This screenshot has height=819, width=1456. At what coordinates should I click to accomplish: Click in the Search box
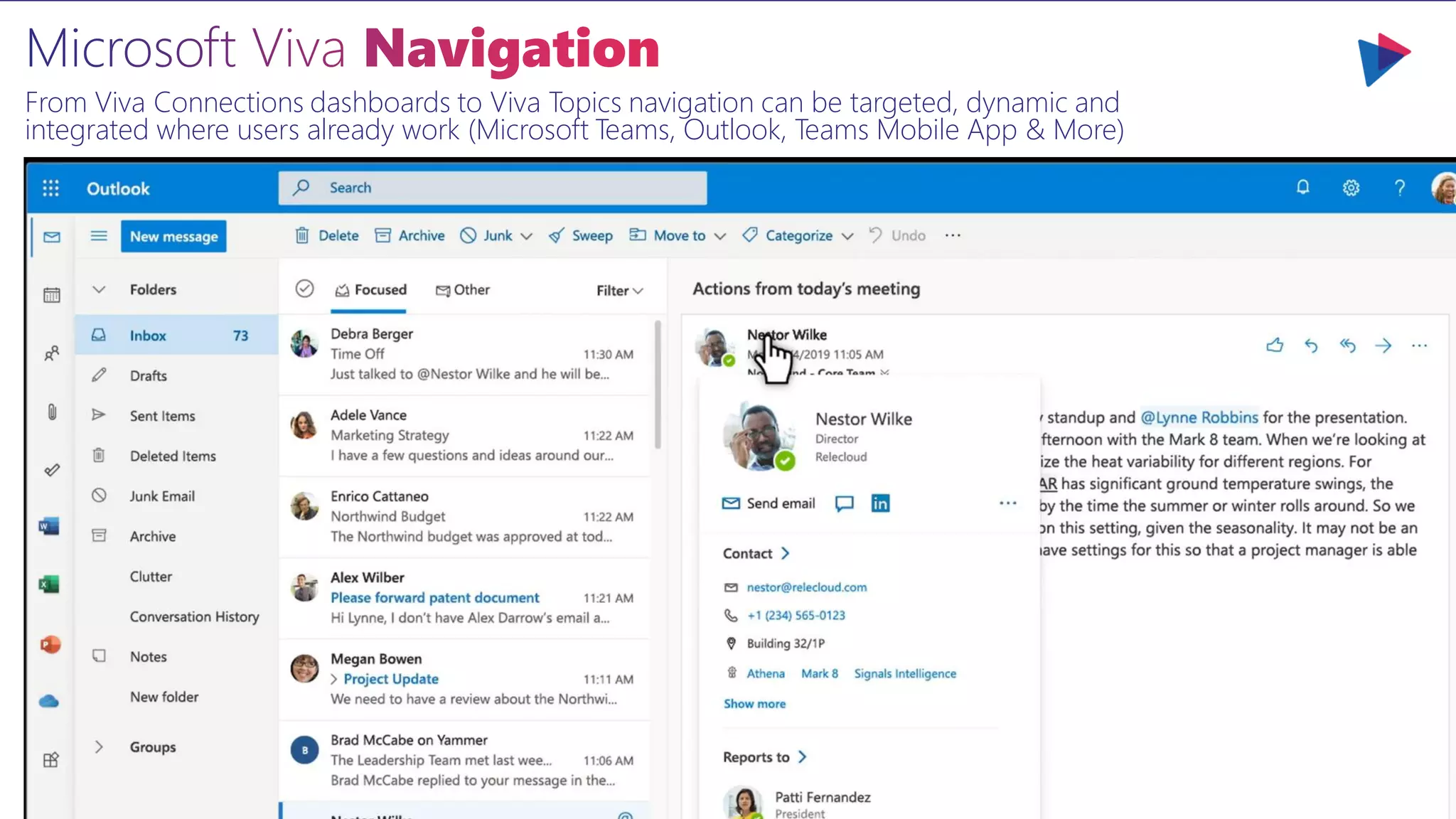tap(493, 188)
